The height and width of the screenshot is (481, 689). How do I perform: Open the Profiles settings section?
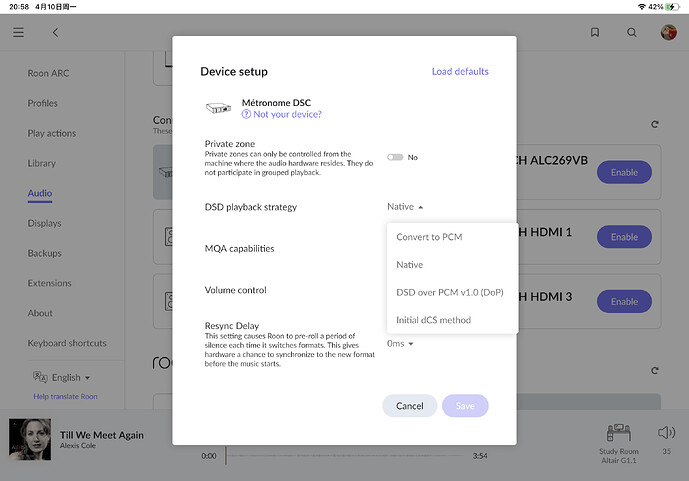tap(43, 103)
